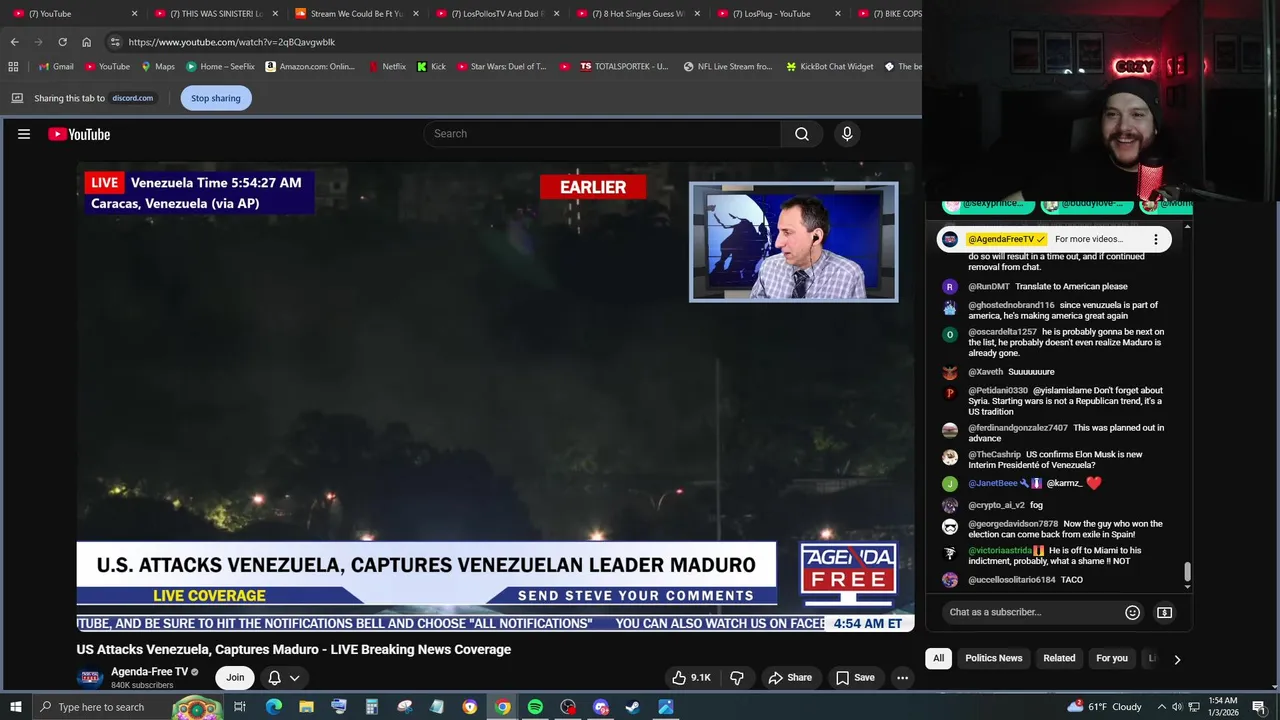The image size is (1280, 720).
Task: Like the video with the thumbs up
Action: (x=692, y=677)
